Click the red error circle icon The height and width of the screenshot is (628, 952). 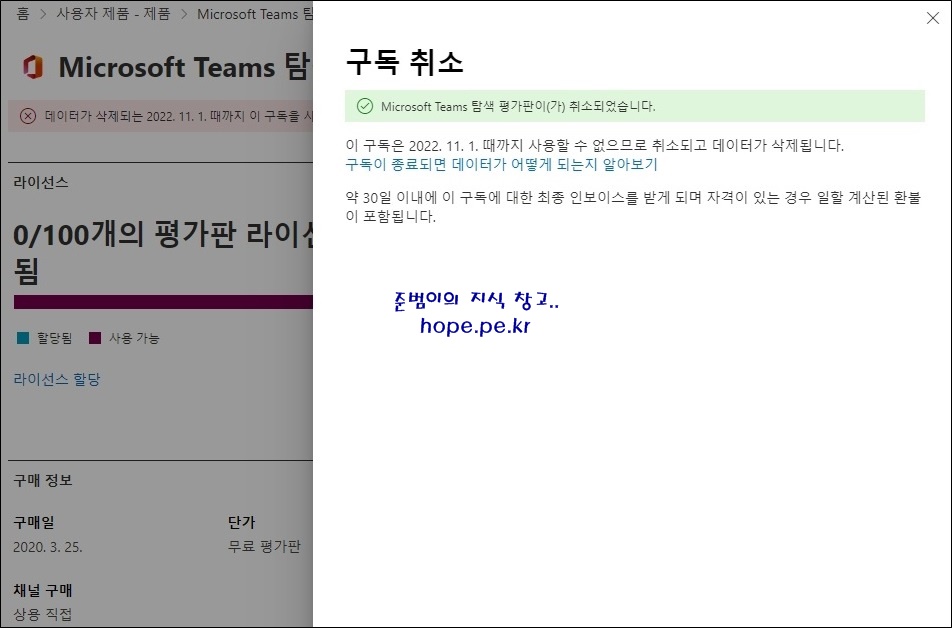tap(28, 116)
